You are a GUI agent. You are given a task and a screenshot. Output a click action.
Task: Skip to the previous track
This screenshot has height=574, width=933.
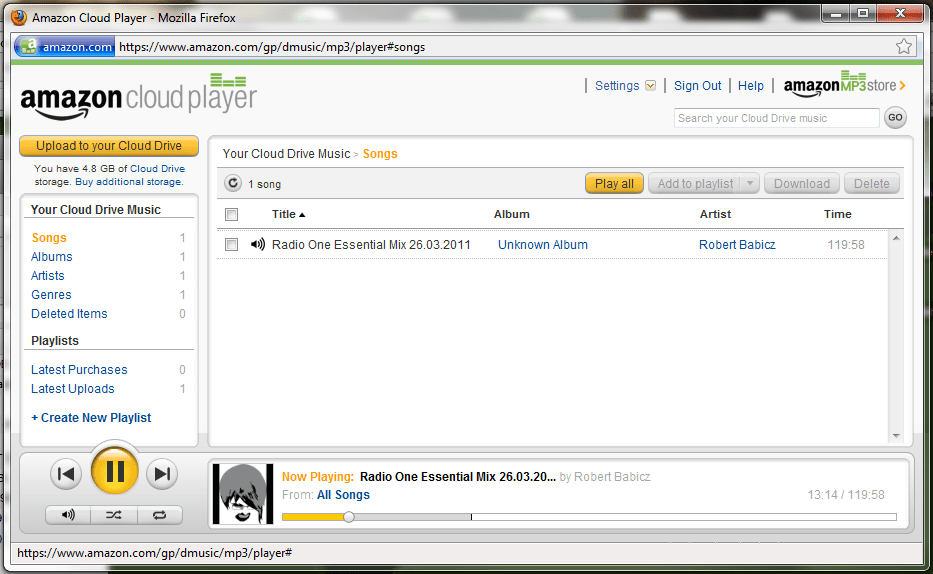66,474
